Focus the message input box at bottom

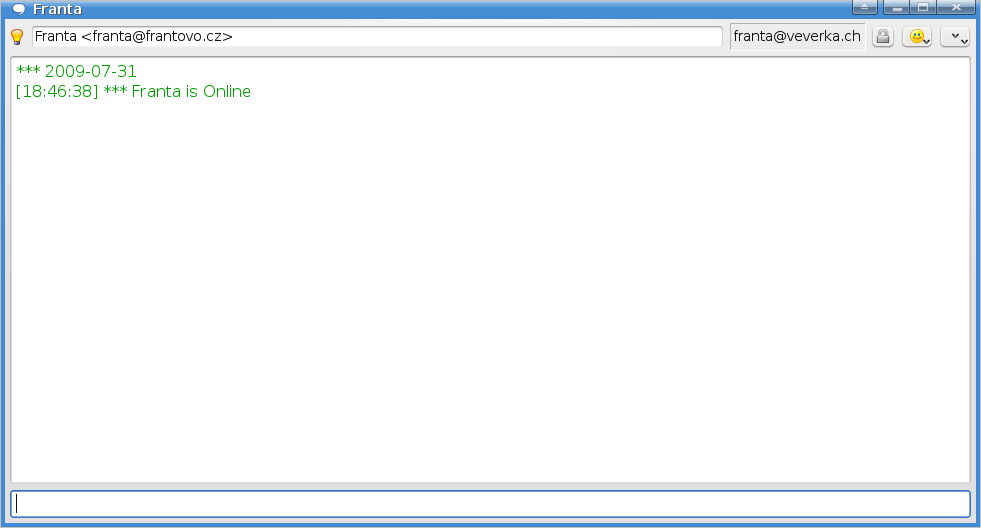click(x=490, y=504)
